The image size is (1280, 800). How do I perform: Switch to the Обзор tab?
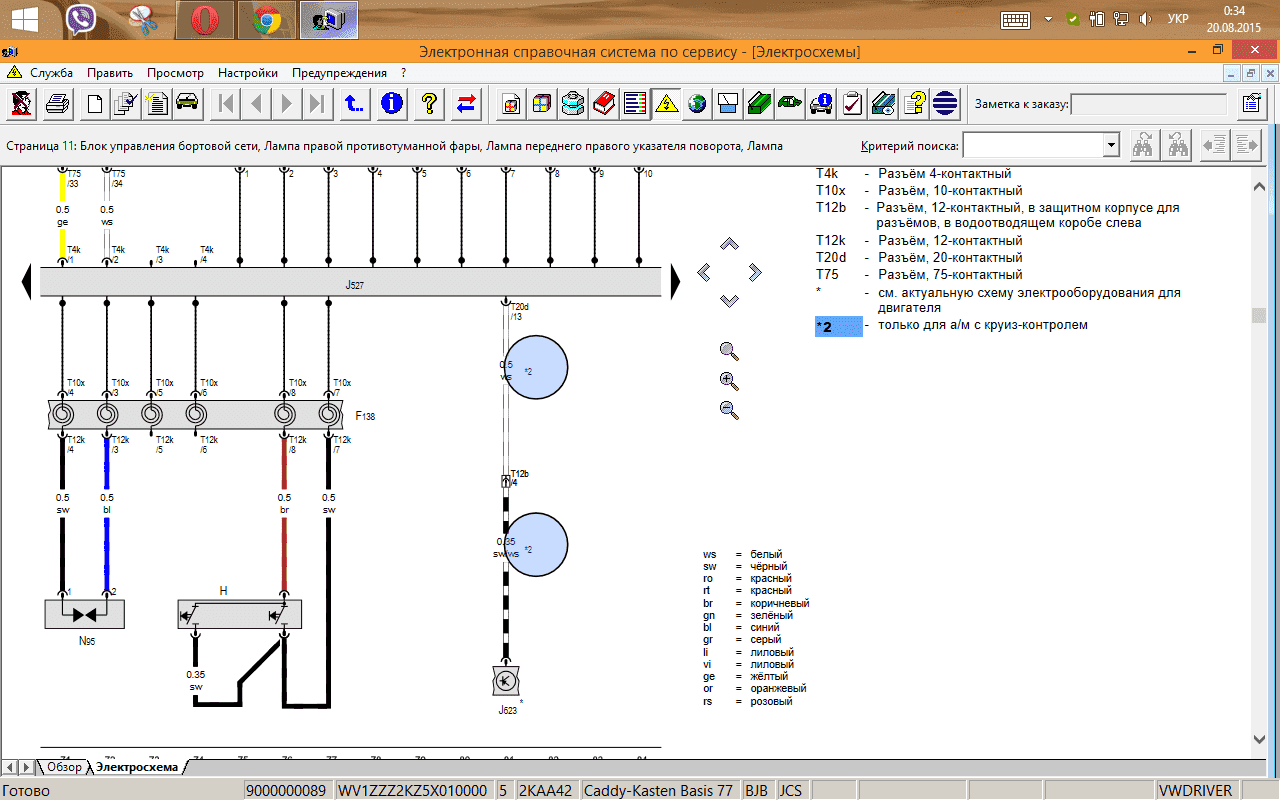(x=64, y=767)
